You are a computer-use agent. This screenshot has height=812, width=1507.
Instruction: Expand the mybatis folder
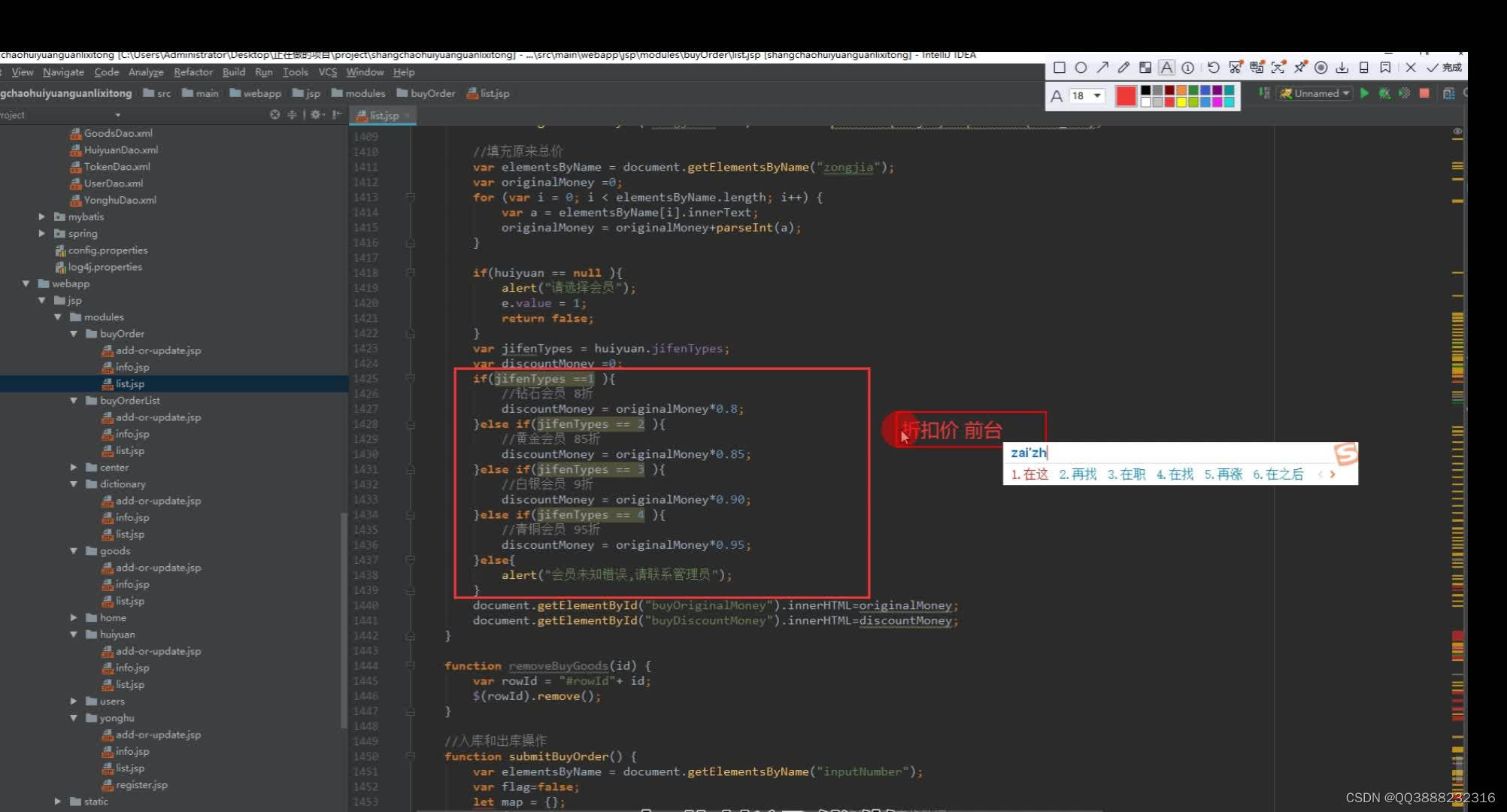(x=43, y=217)
